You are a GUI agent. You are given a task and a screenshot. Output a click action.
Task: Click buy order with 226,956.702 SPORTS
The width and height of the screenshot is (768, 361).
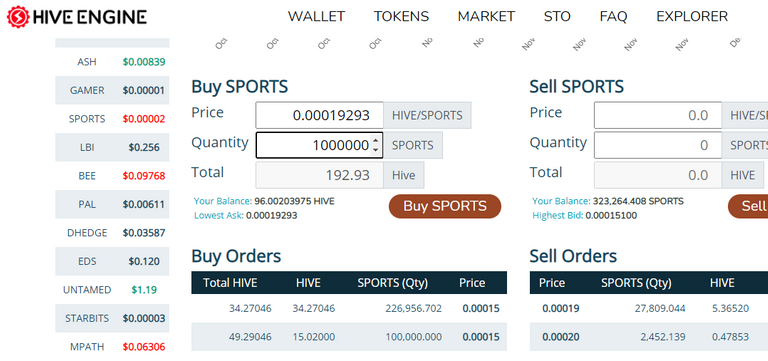click(349, 309)
